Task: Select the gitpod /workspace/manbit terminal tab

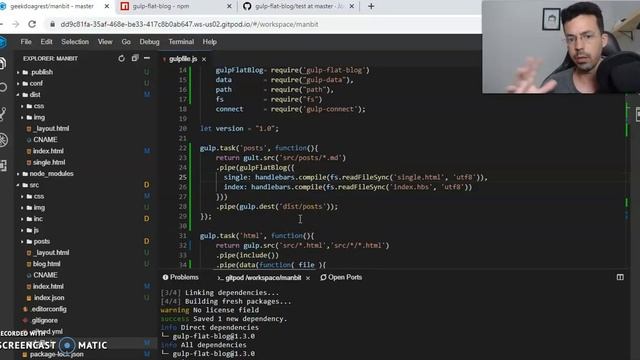Action: pos(260,278)
